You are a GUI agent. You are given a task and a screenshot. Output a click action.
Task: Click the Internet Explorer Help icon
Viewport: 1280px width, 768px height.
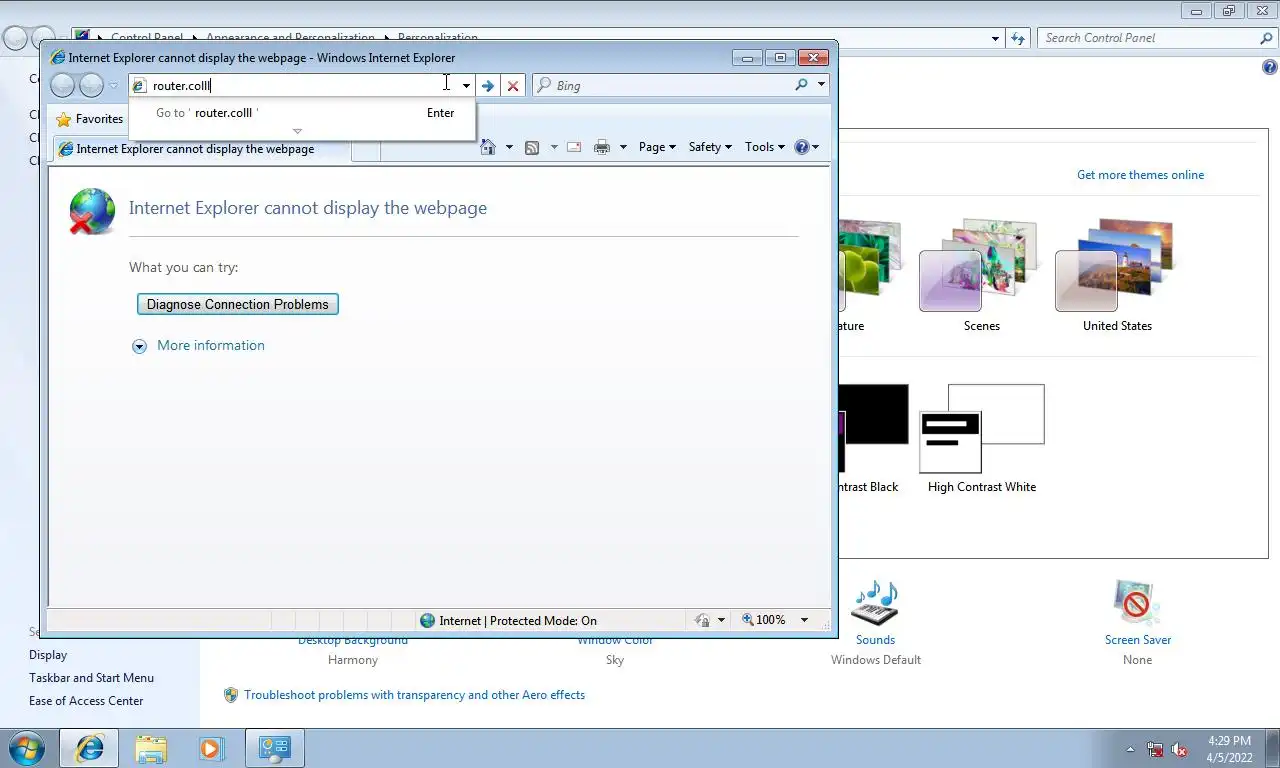pyautogui.click(x=801, y=147)
